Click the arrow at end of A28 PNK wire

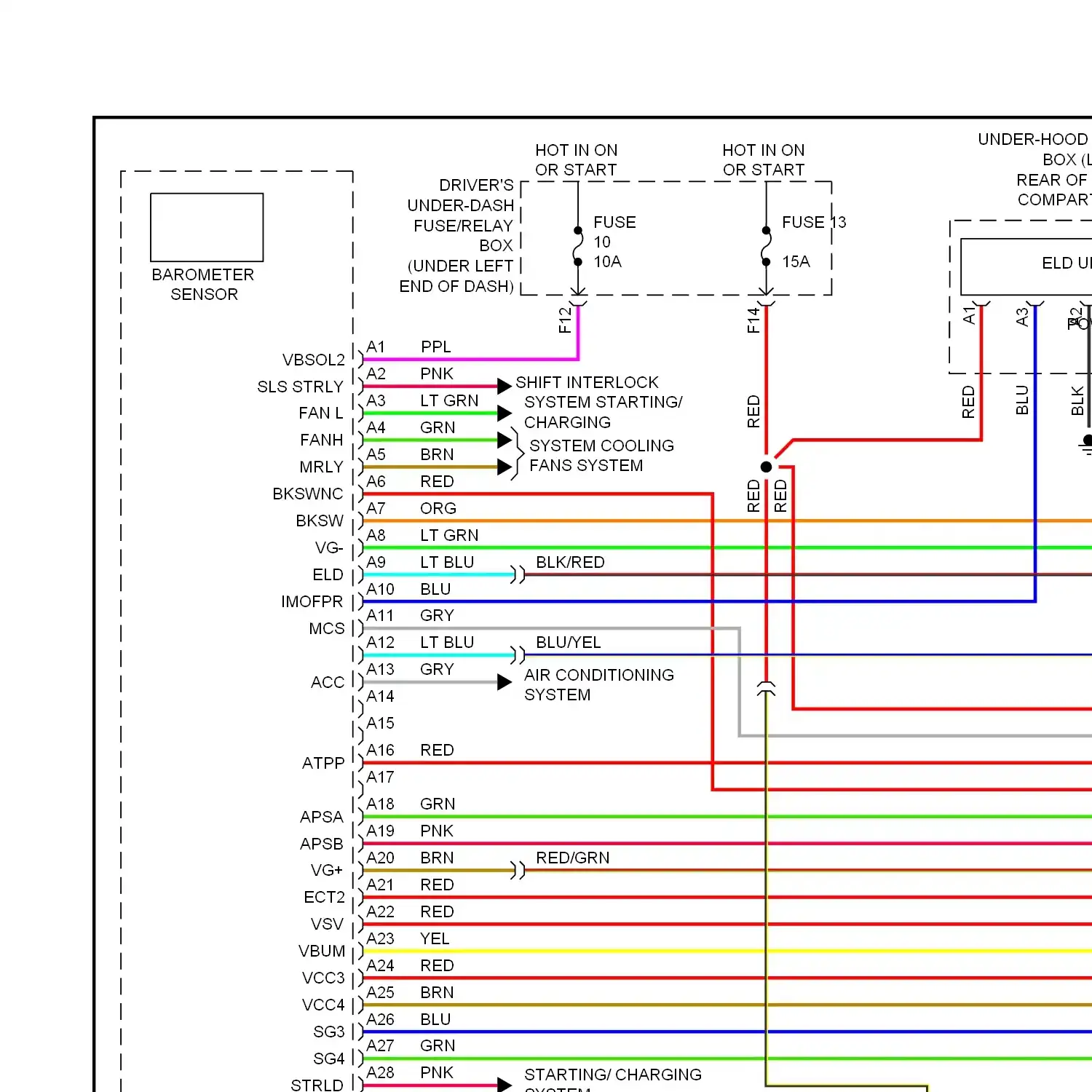[505, 1085]
